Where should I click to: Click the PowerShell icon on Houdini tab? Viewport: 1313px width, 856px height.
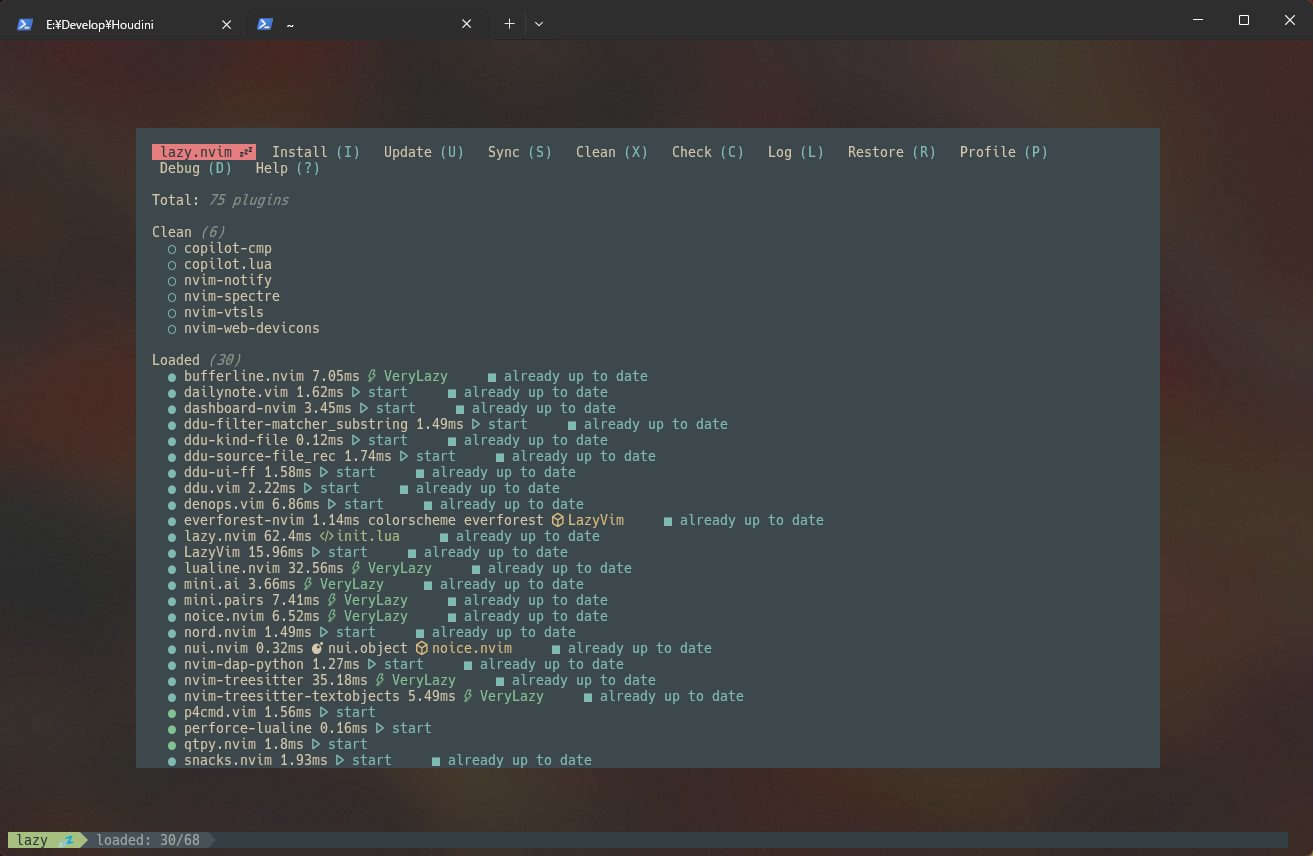(25, 24)
